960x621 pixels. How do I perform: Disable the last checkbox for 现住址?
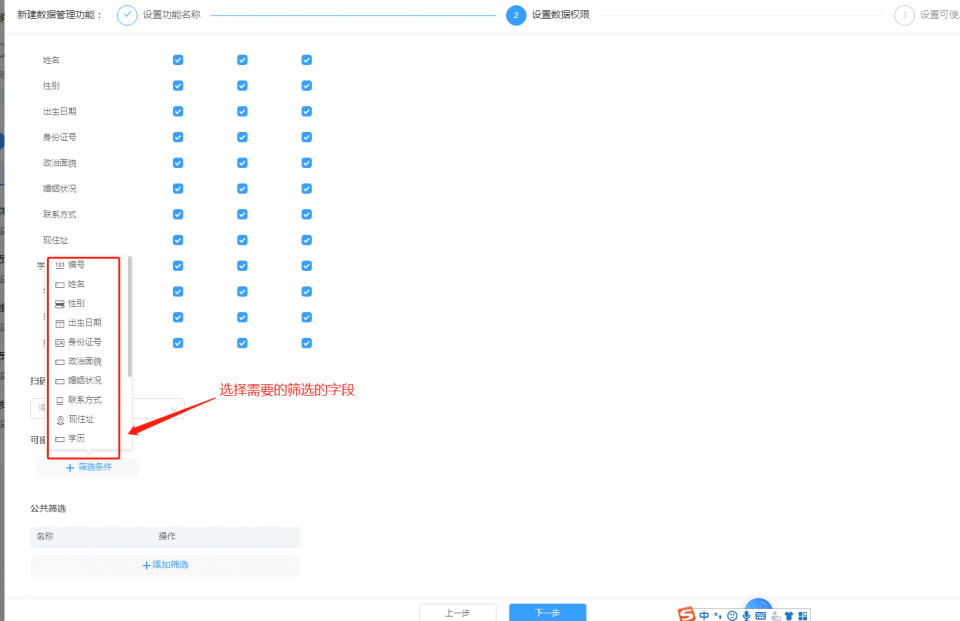pos(307,240)
